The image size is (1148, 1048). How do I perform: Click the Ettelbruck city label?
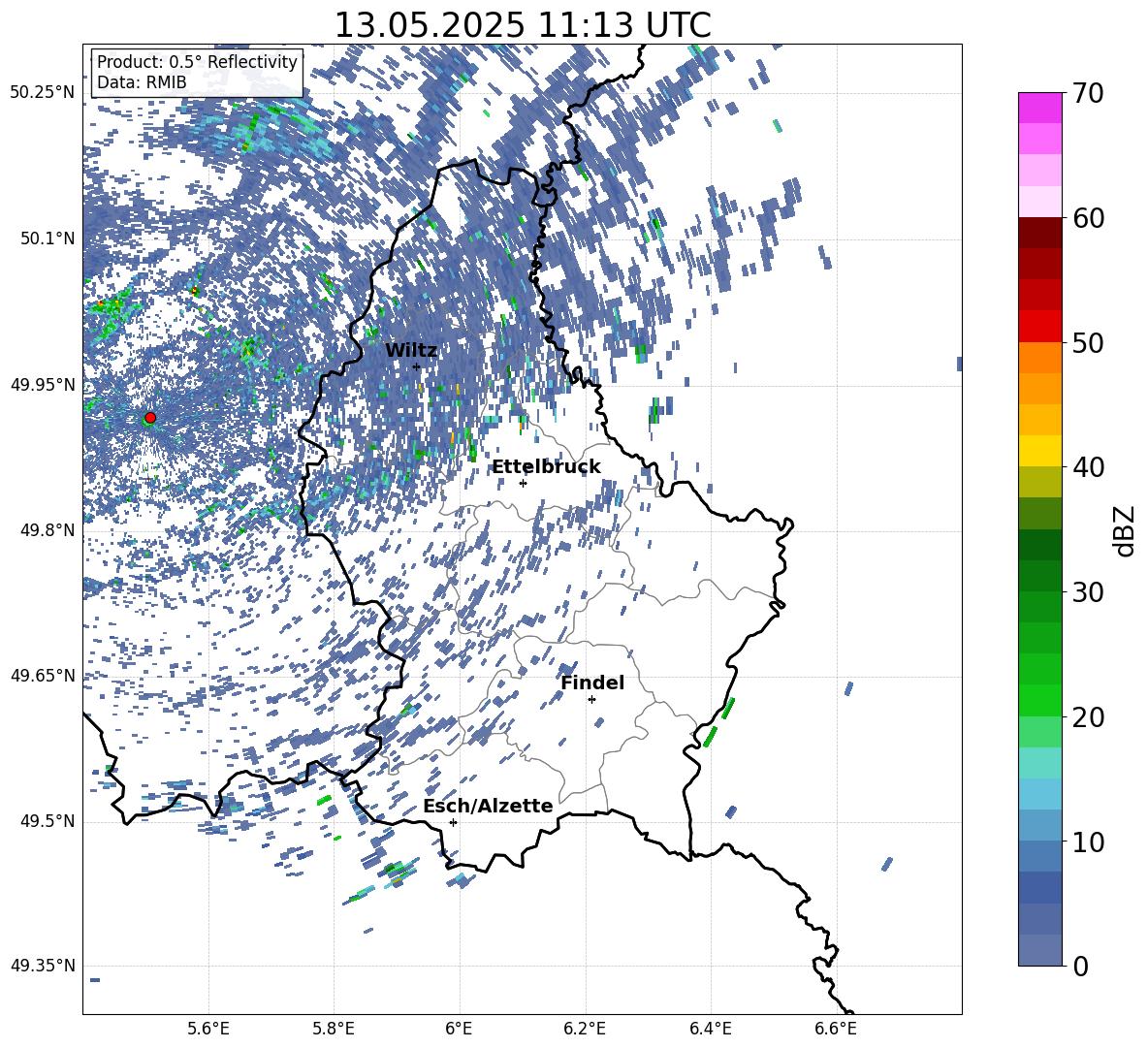click(546, 467)
